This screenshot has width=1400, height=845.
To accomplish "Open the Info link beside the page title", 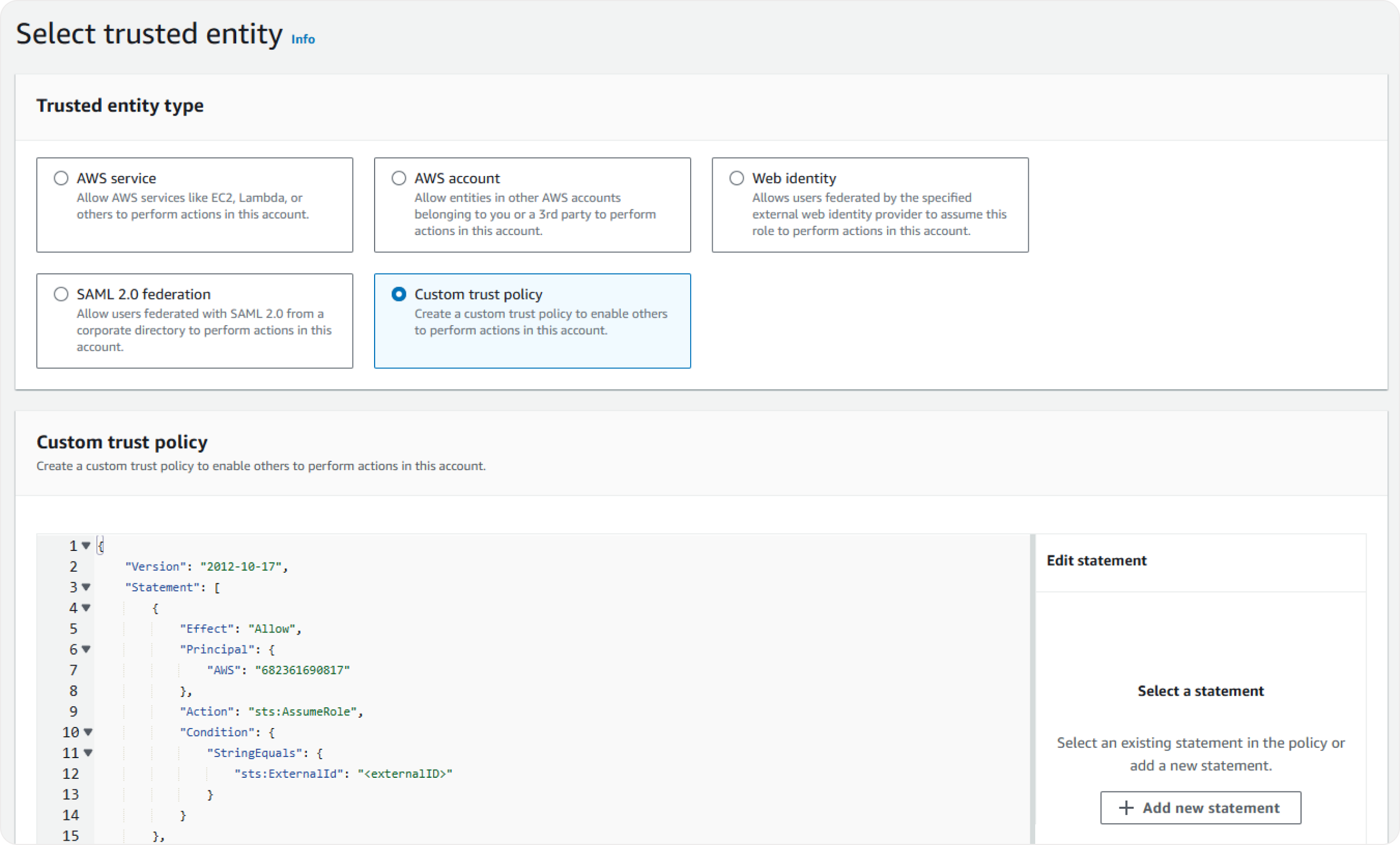I will click(303, 39).
